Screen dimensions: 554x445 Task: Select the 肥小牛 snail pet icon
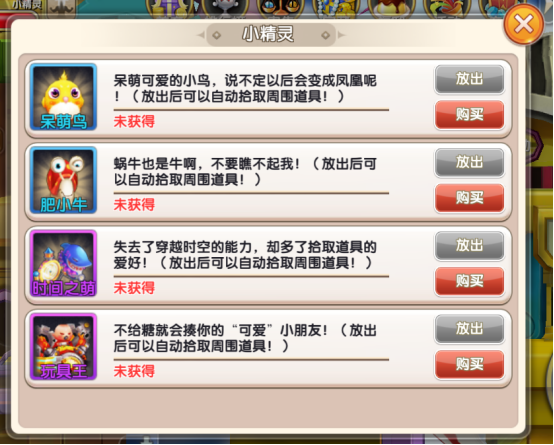(x=64, y=180)
